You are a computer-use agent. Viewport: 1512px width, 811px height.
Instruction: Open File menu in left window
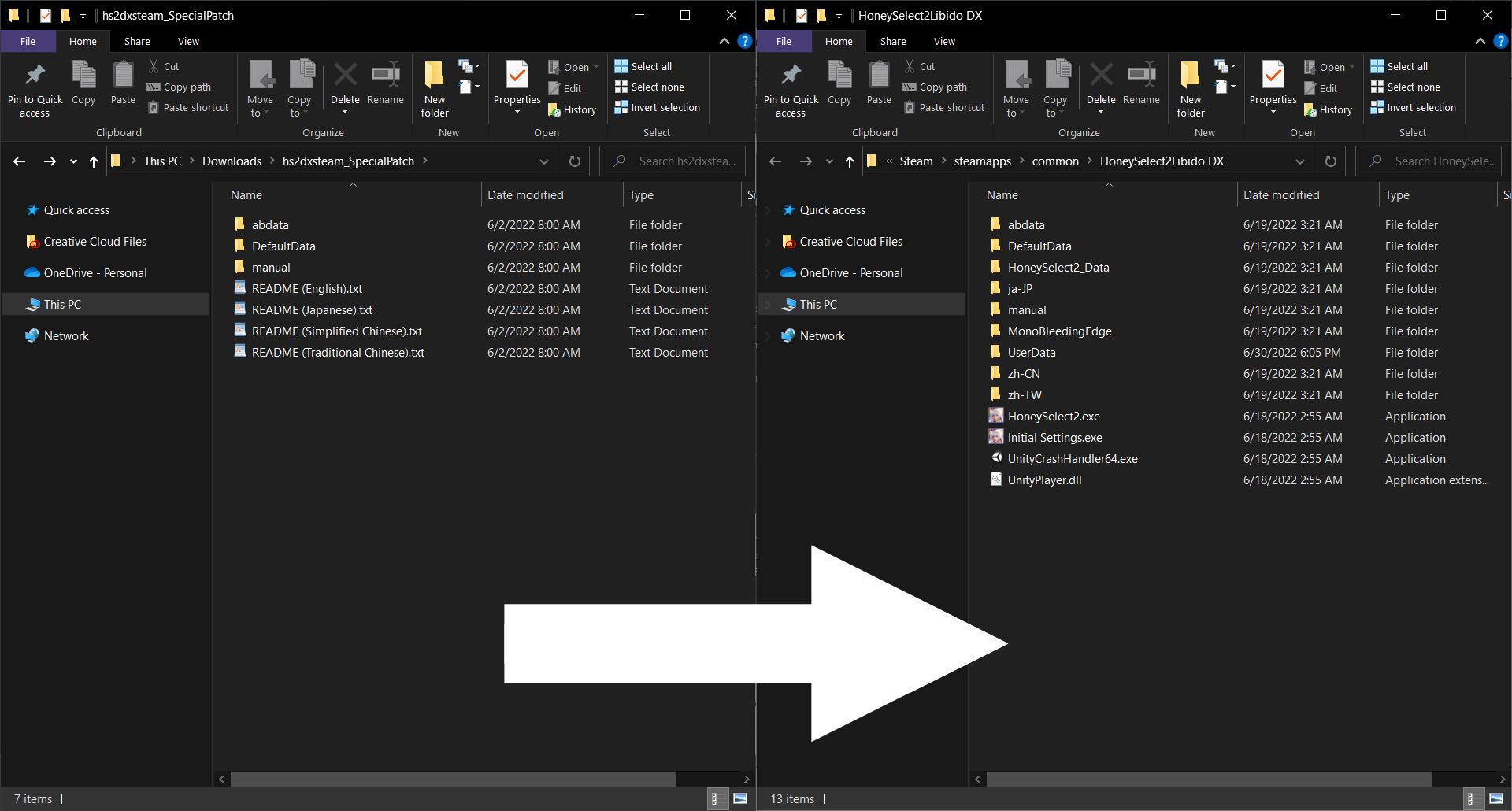point(28,41)
